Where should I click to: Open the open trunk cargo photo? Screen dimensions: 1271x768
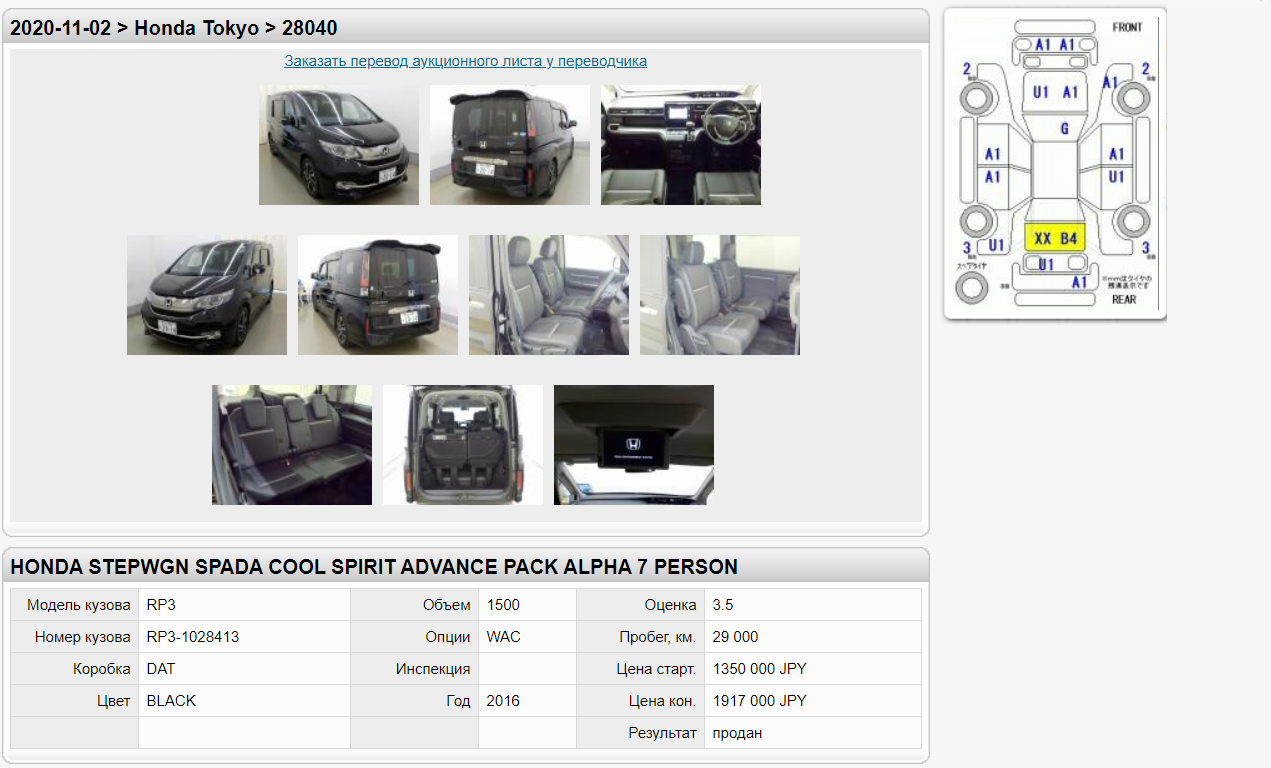click(463, 445)
